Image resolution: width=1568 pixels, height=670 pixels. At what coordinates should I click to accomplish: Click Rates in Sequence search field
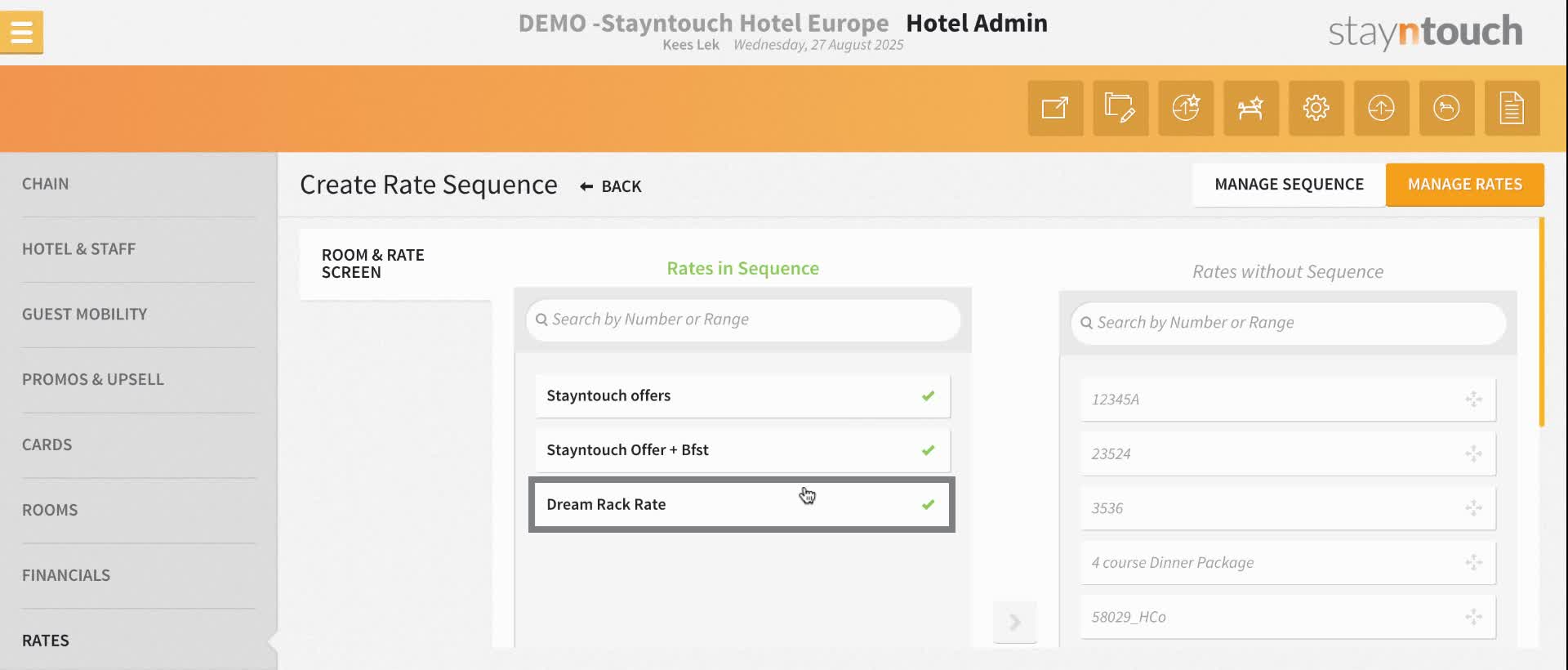[x=743, y=319]
